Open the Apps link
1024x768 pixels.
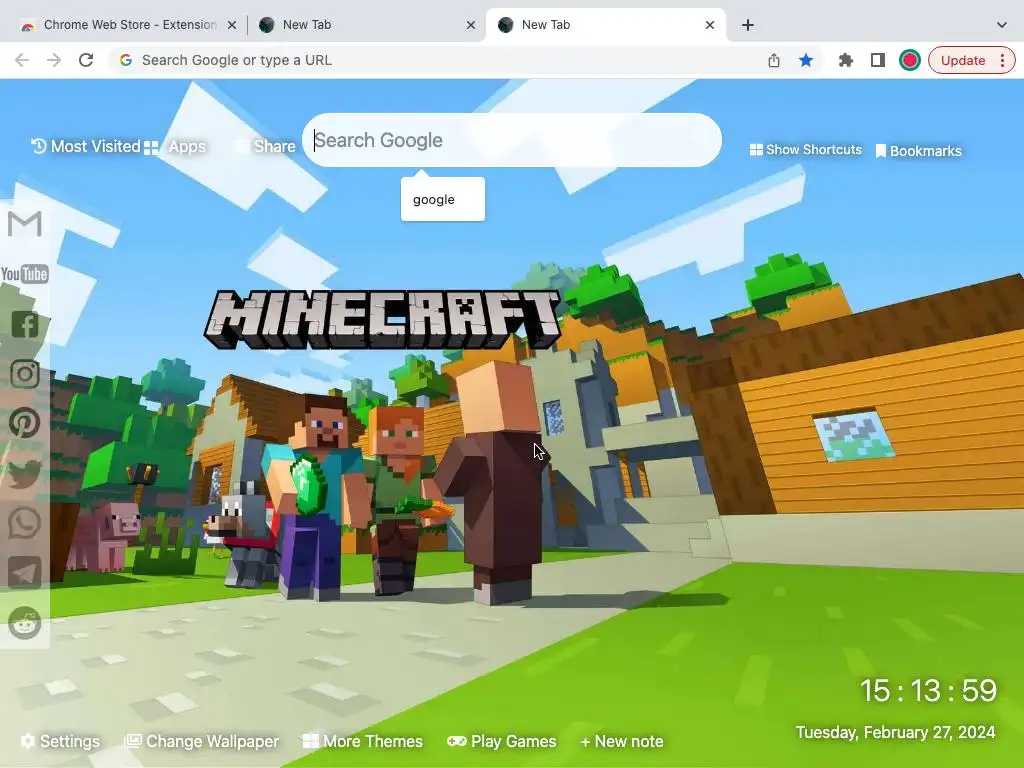tap(175, 147)
